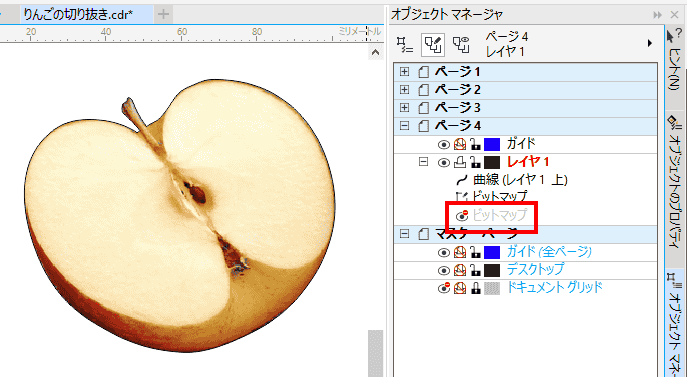Click black color swatch of レイヤ1
The height and width of the screenshot is (377, 687).
pyautogui.click(x=492, y=163)
